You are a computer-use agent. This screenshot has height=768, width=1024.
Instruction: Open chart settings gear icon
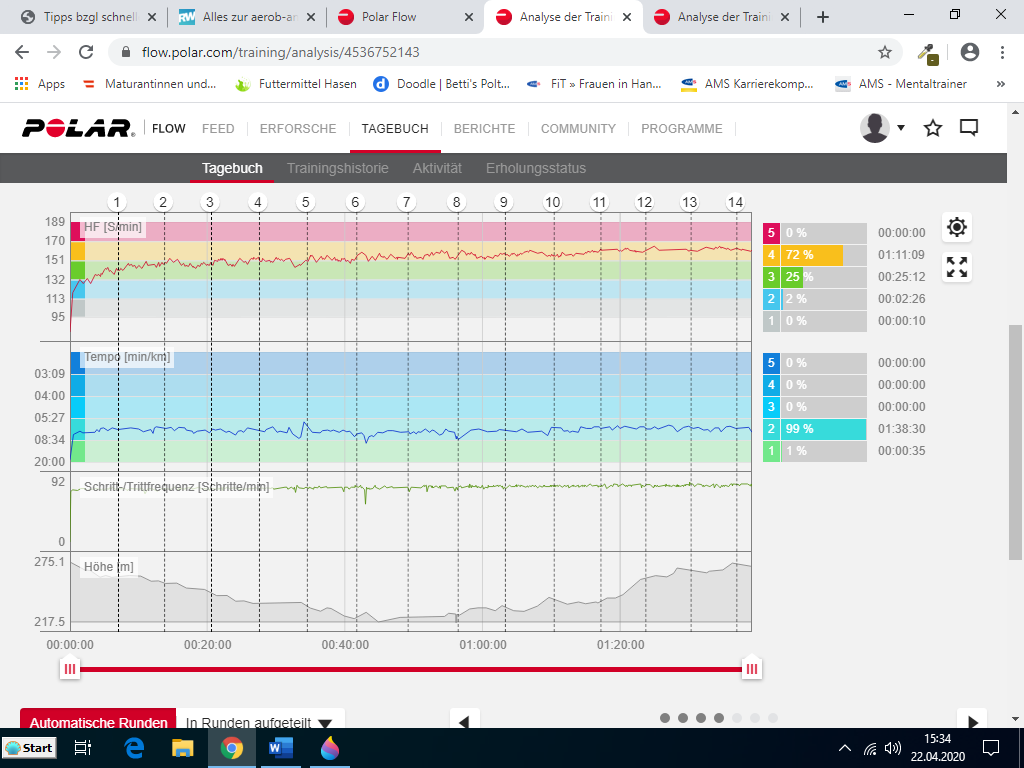(957, 228)
